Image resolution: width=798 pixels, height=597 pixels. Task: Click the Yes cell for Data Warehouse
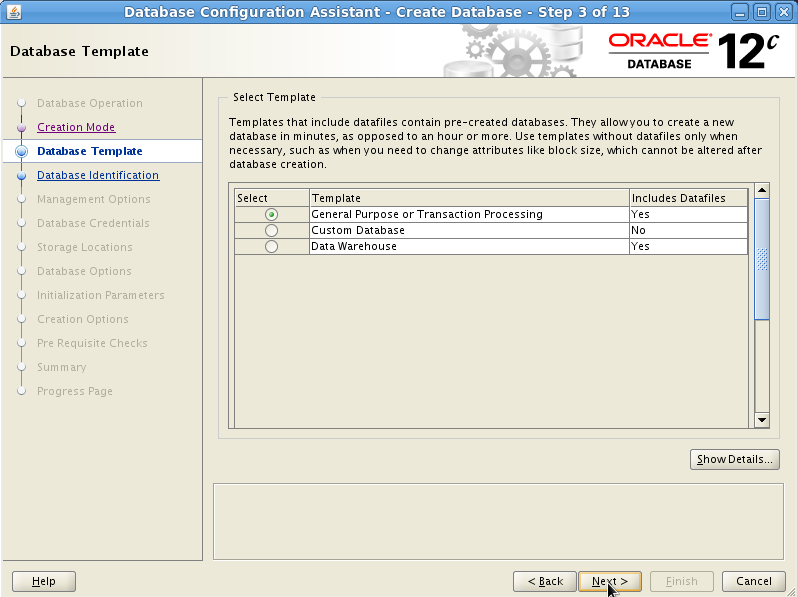tap(689, 246)
